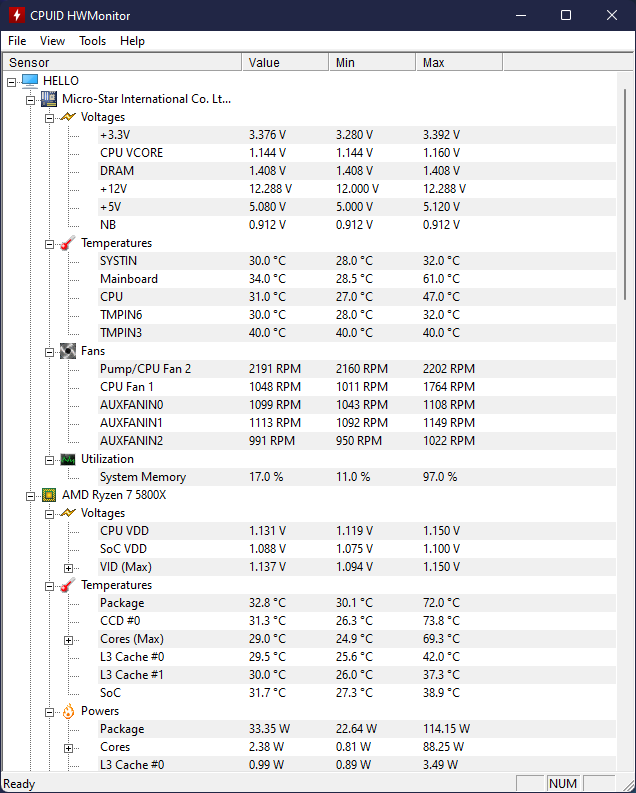The height and width of the screenshot is (793, 636).
Task: Collapse the Micro-Star International node
Action: pos(30,100)
